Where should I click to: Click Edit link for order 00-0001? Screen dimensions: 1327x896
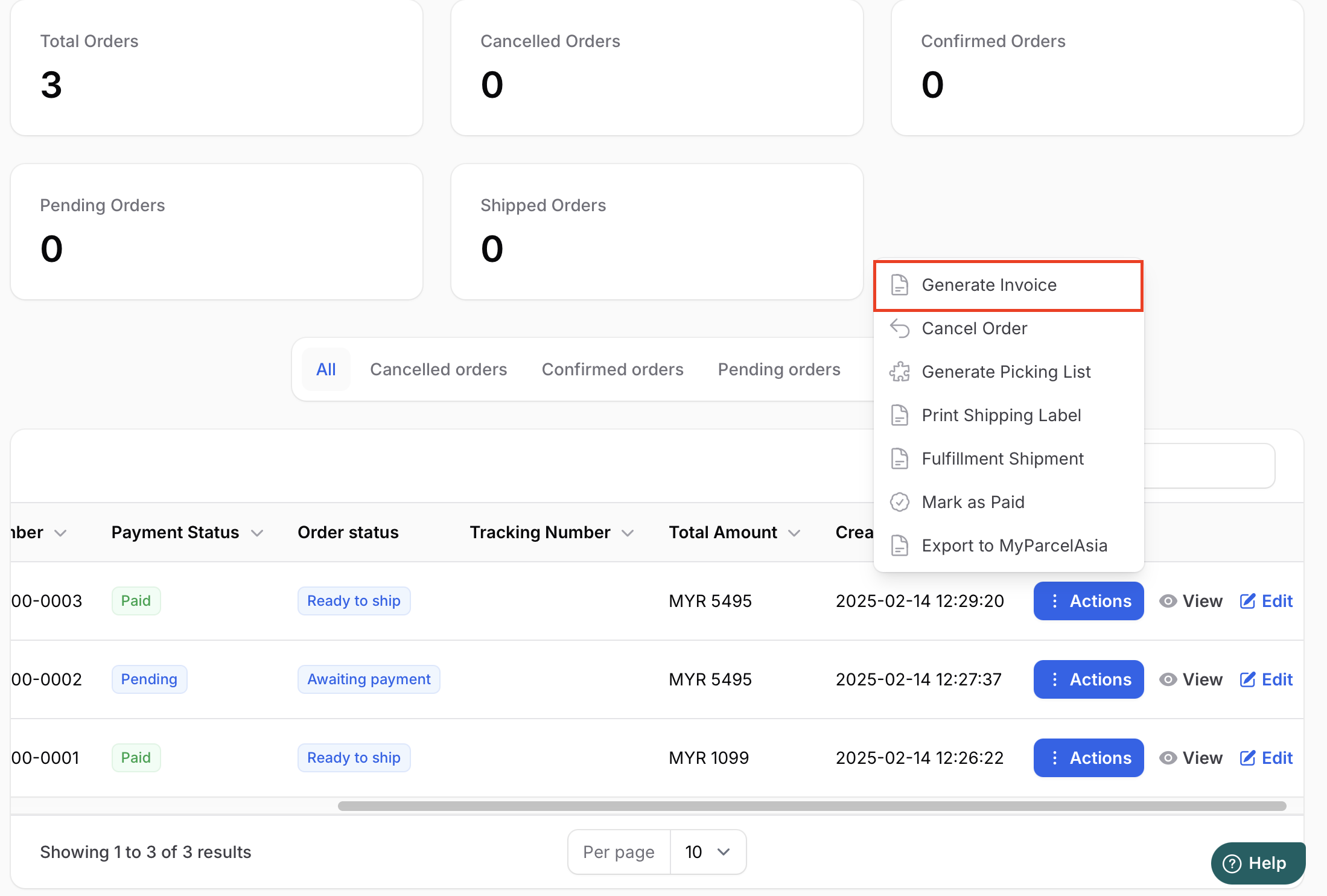click(1276, 758)
